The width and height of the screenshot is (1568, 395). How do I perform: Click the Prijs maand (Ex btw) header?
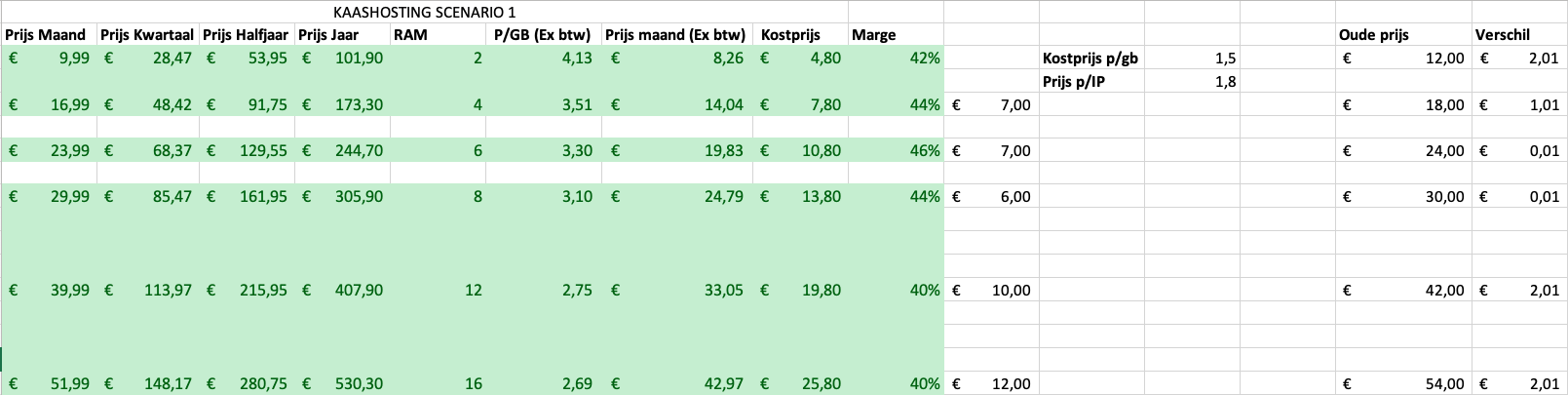click(x=675, y=35)
